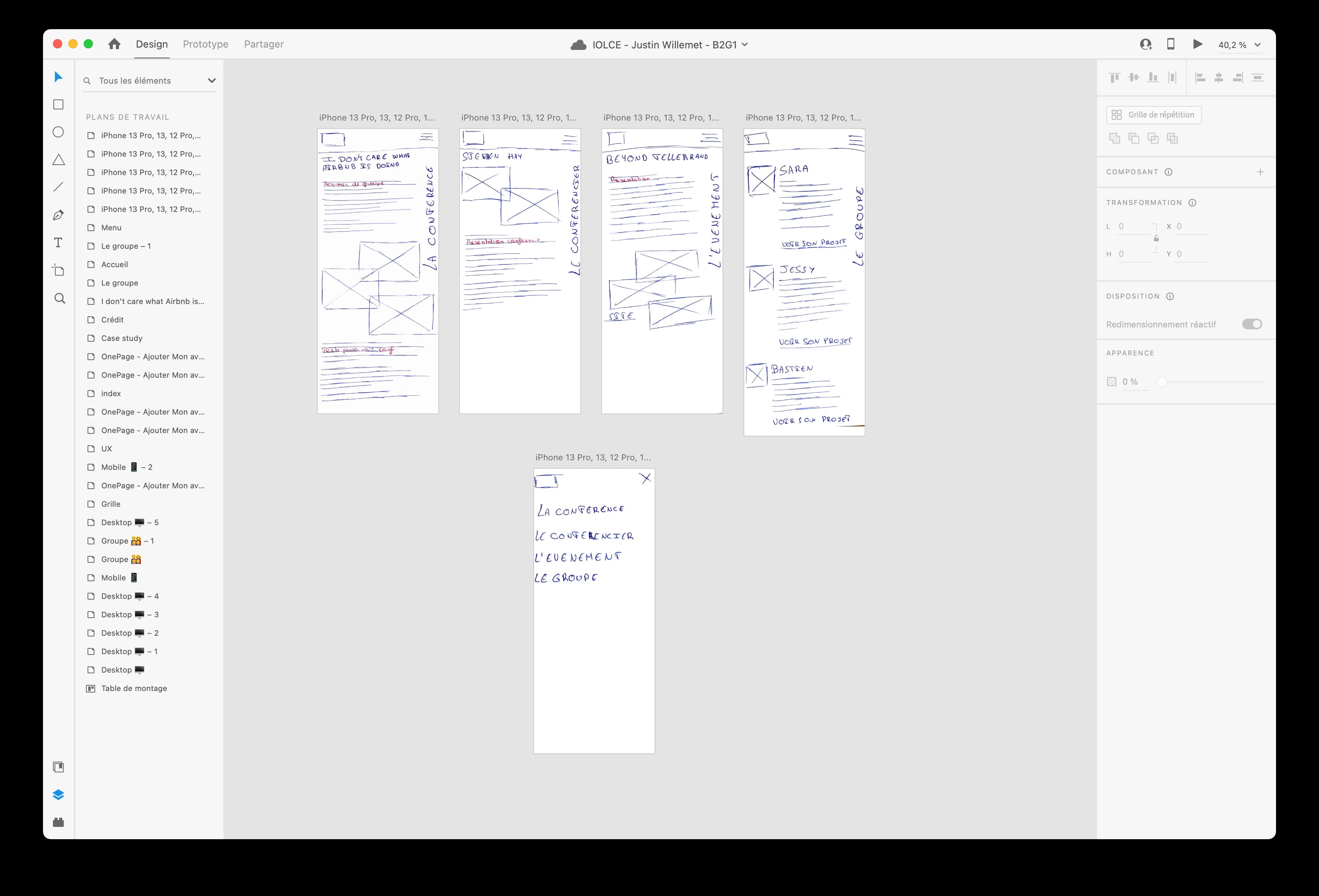Switch to the Partager tab
1319x896 pixels.
point(264,44)
